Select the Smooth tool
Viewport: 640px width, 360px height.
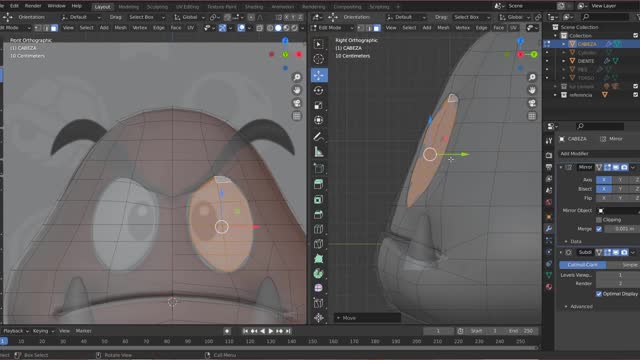319,288
